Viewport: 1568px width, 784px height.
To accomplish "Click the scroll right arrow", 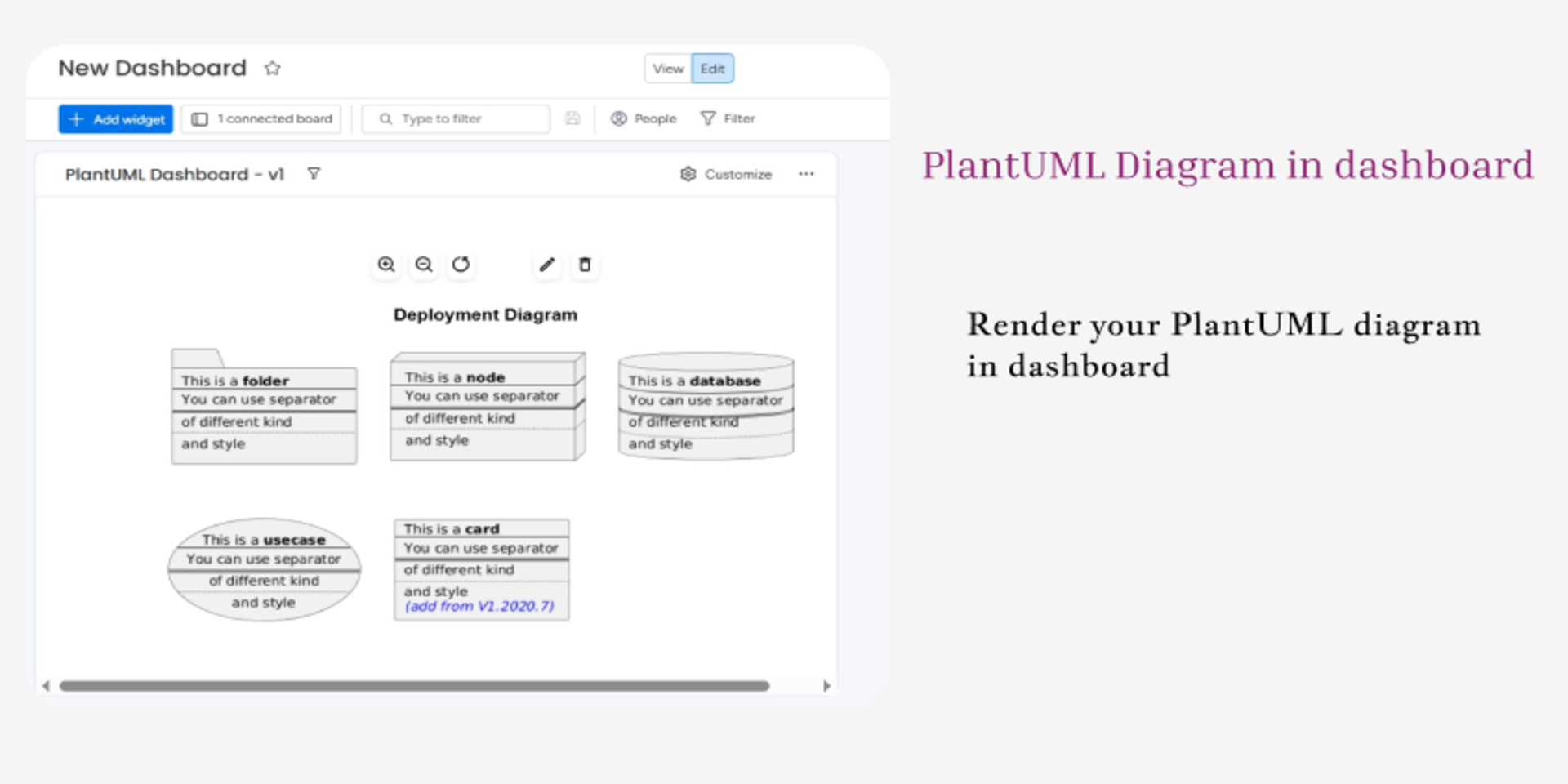I will (x=826, y=686).
